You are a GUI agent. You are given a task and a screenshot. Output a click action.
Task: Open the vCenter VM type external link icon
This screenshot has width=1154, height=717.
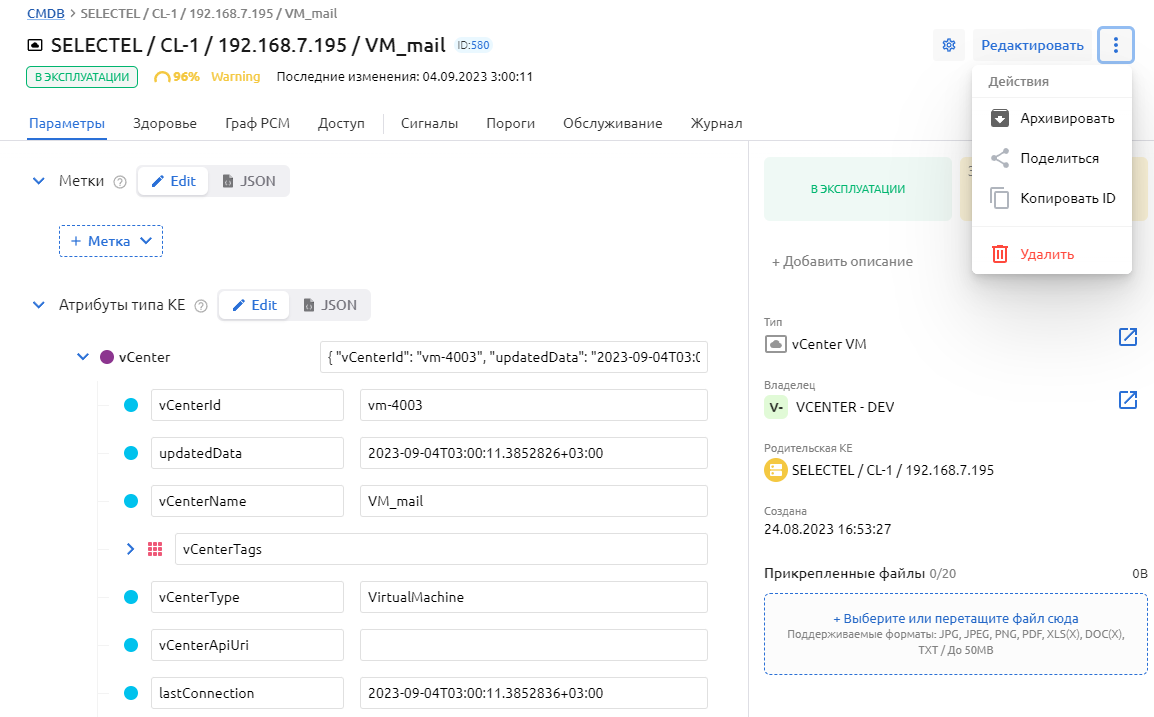(1127, 337)
